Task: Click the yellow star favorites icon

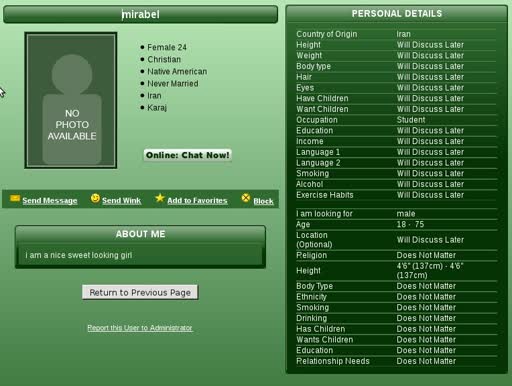Action: pyautogui.click(x=160, y=198)
